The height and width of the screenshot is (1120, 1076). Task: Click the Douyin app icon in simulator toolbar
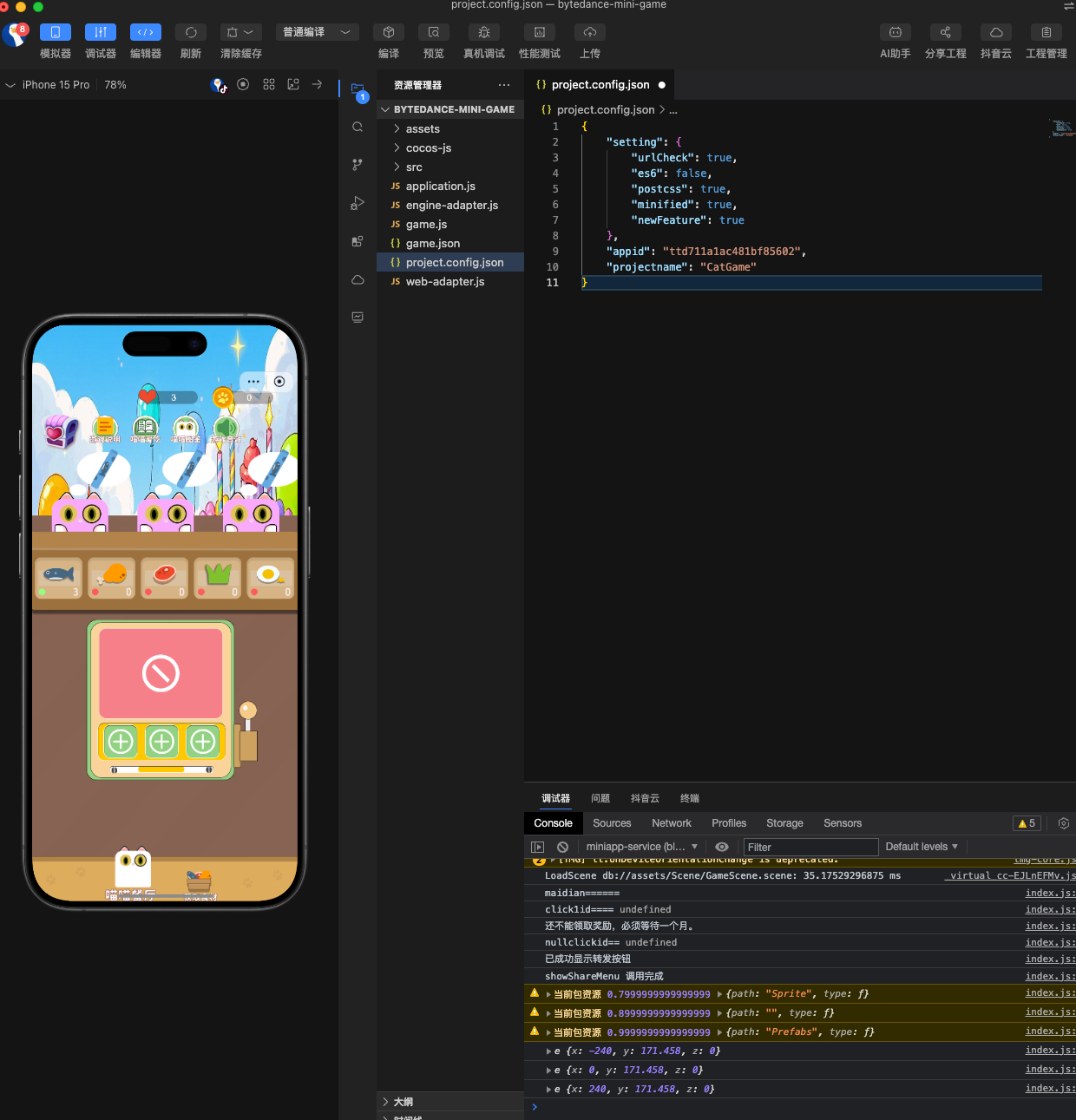(x=219, y=85)
